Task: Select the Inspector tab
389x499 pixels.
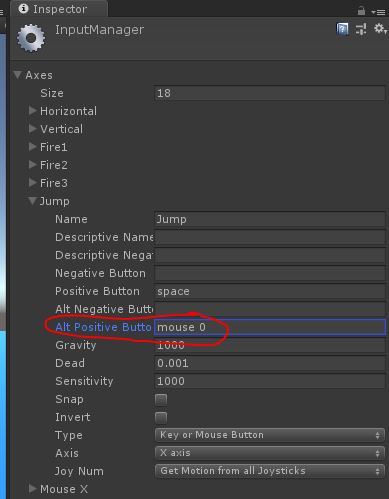Action: [x=59, y=9]
